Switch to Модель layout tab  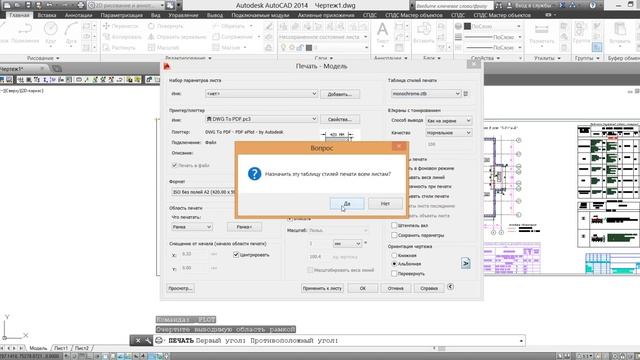(x=38, y=348)
